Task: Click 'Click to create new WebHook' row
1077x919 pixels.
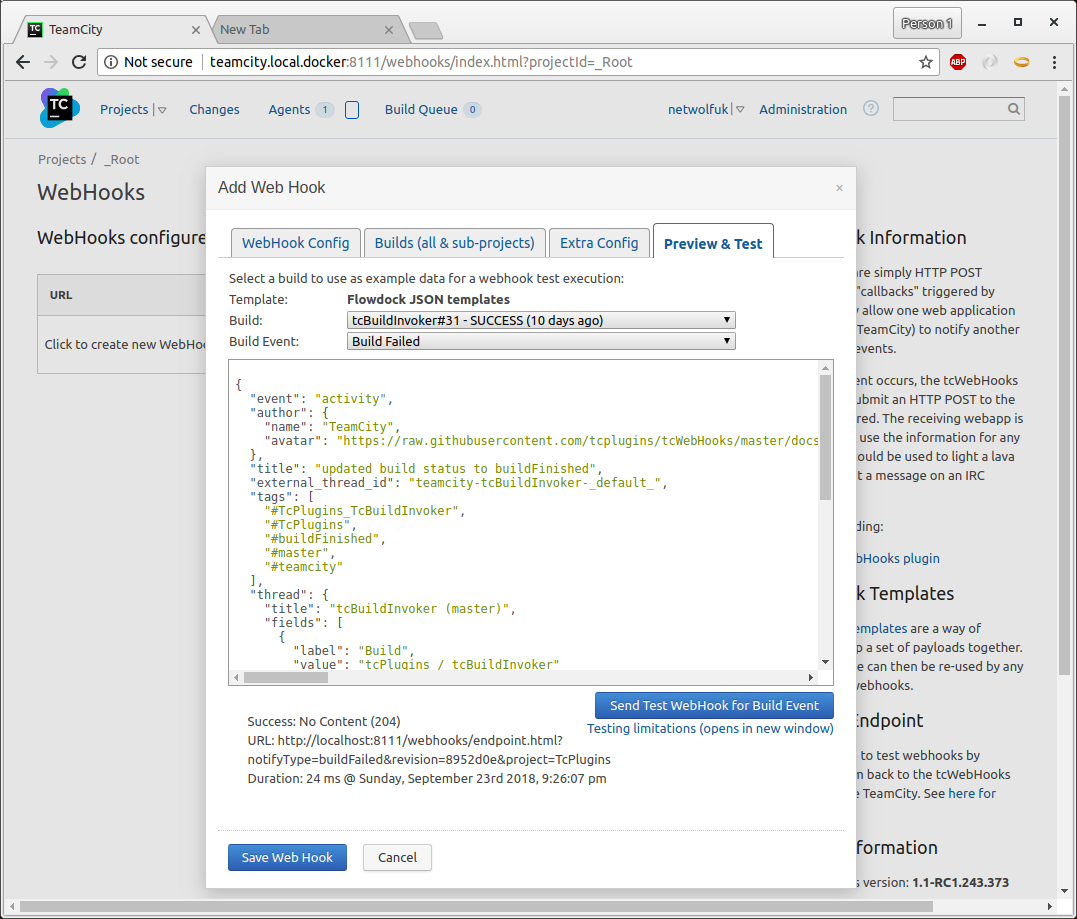Action: pyautogui.click(x=124, y=344)
